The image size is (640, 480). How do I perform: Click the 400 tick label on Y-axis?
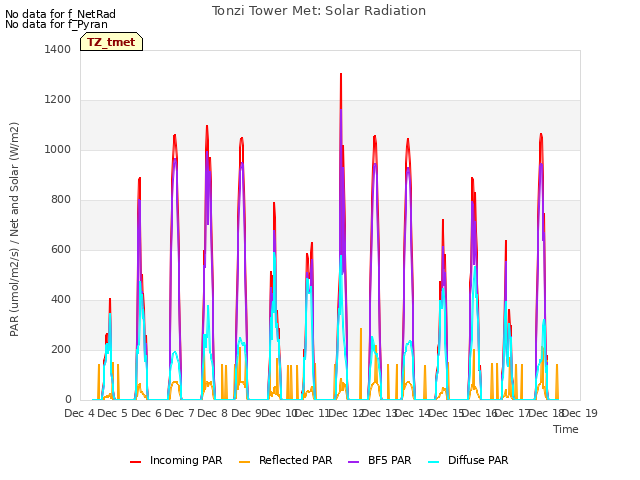tap(61, 300)
